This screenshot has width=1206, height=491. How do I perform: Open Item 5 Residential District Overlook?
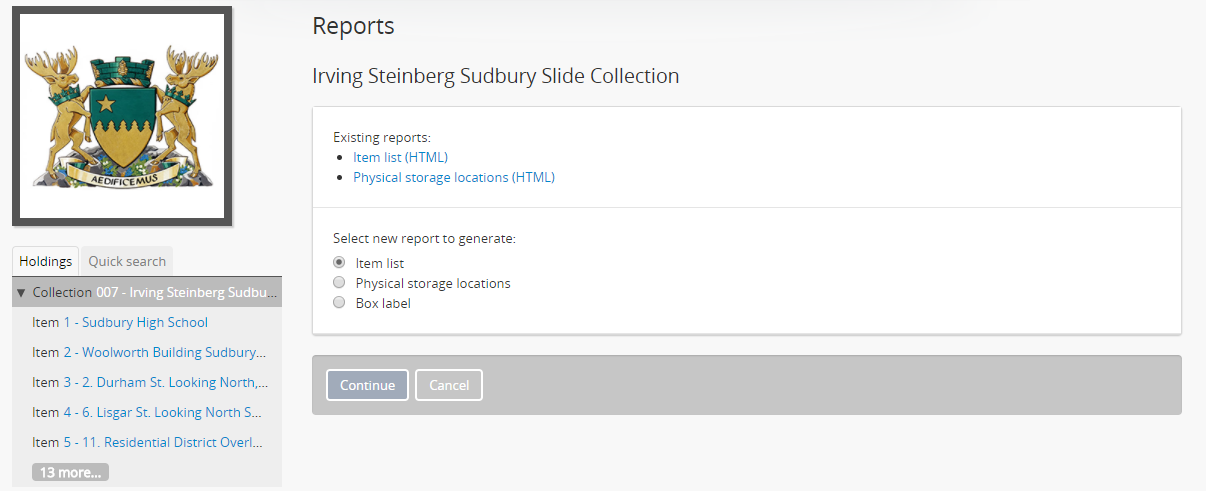[x=172, y=442]
